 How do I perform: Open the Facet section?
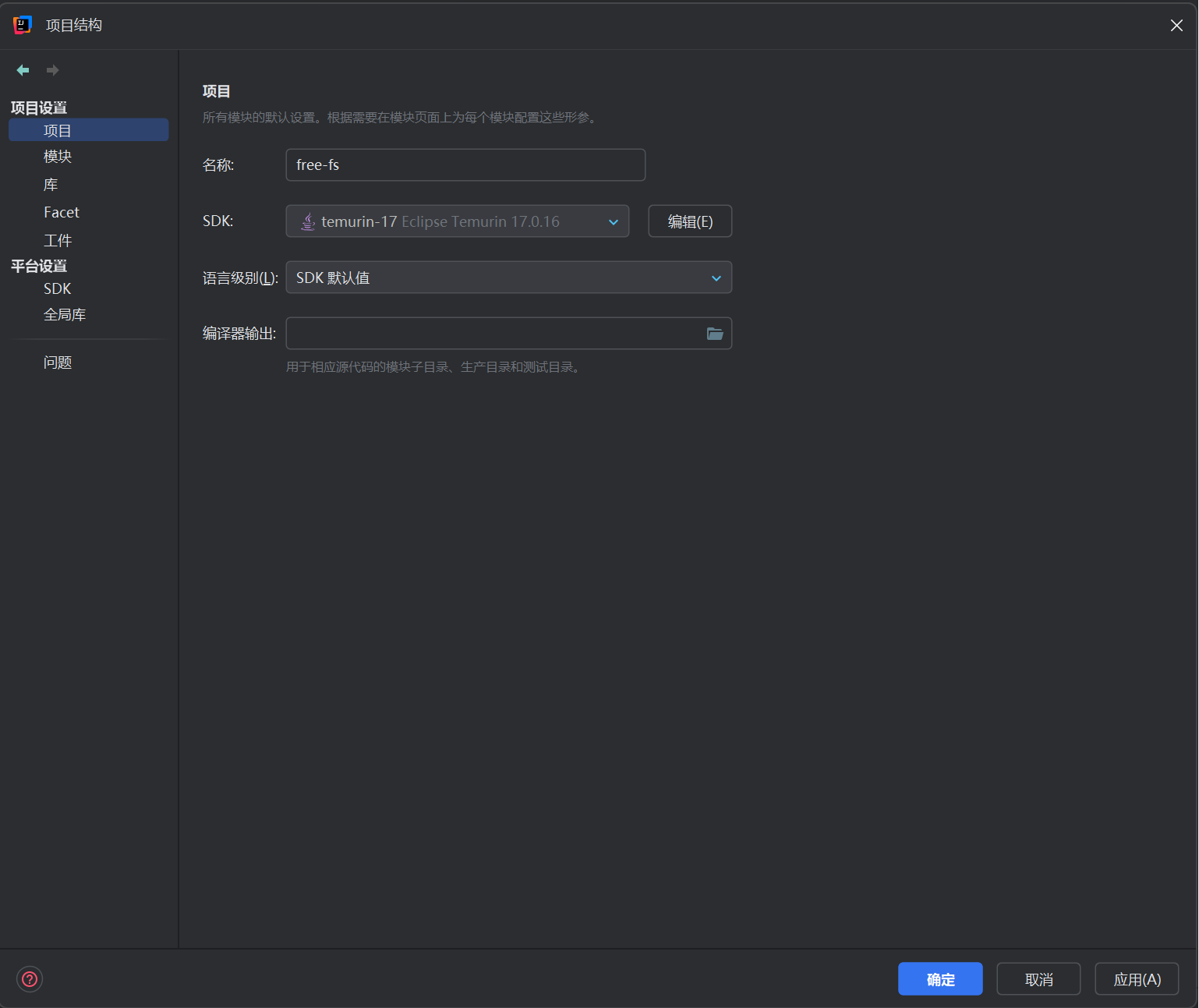pos(62,213)
